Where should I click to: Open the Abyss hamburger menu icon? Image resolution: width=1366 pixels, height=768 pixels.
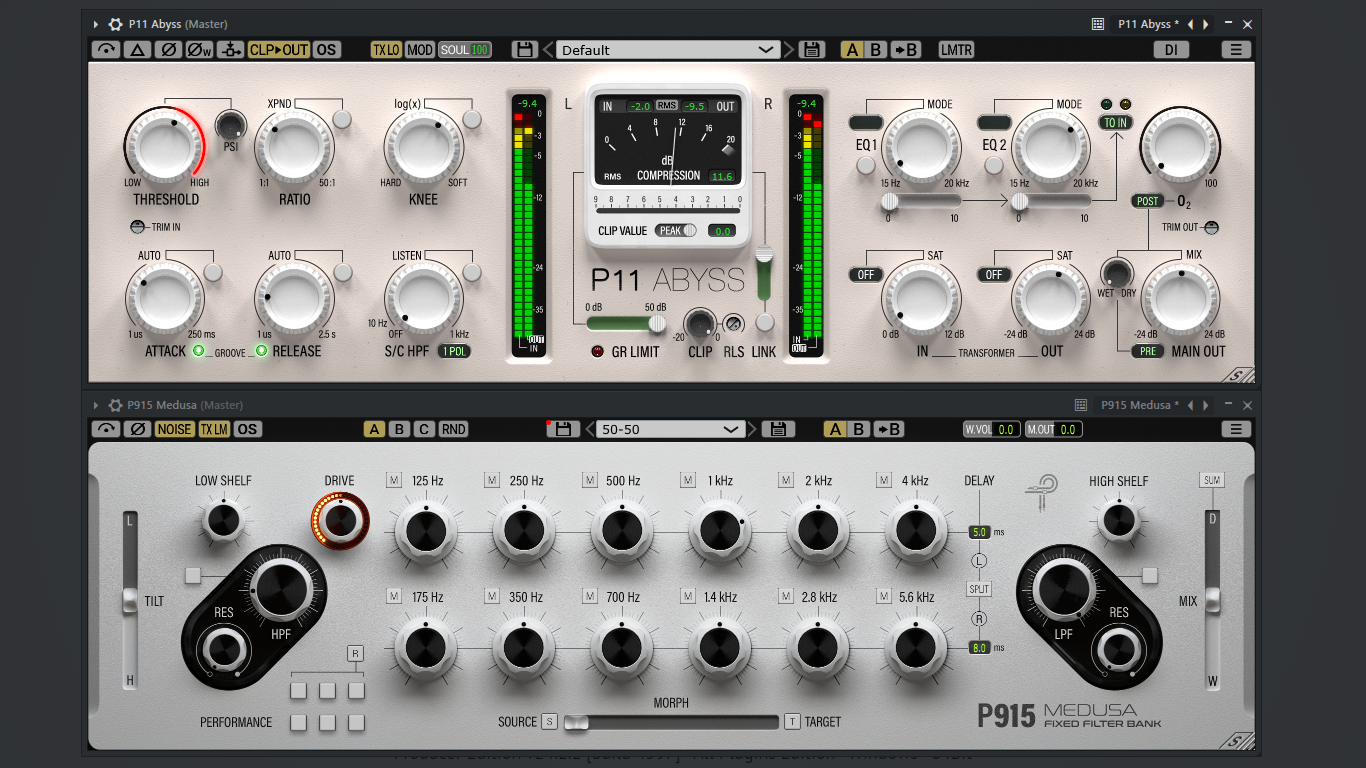[1236, 49]
